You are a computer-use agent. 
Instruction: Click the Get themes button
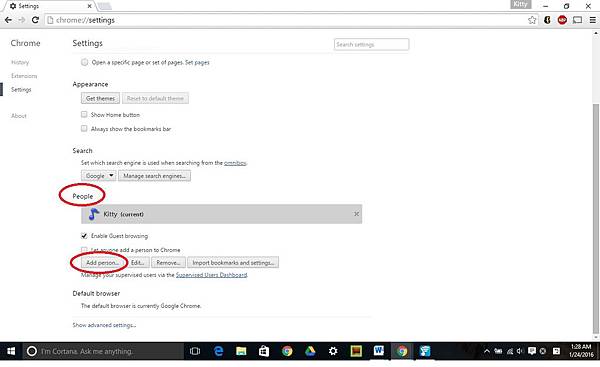click(100, 98)
